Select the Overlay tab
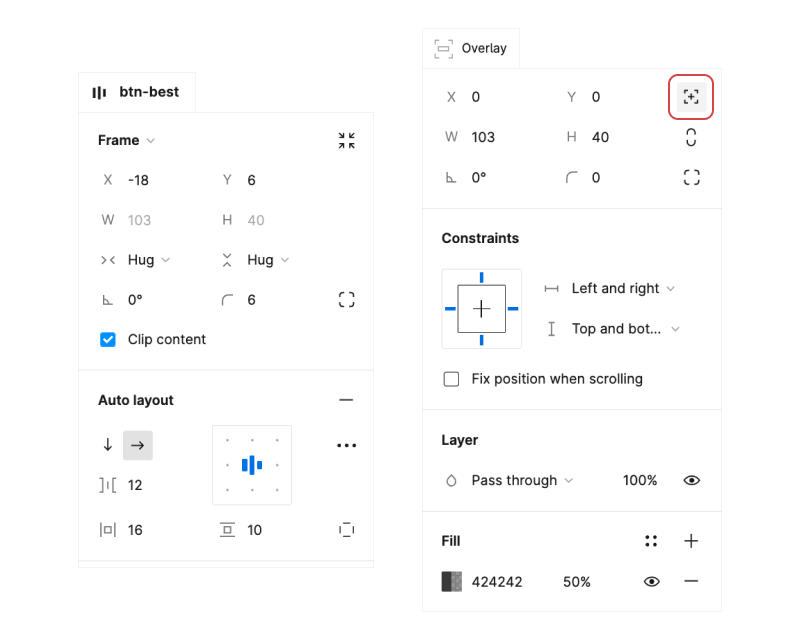 click(471, 48)
